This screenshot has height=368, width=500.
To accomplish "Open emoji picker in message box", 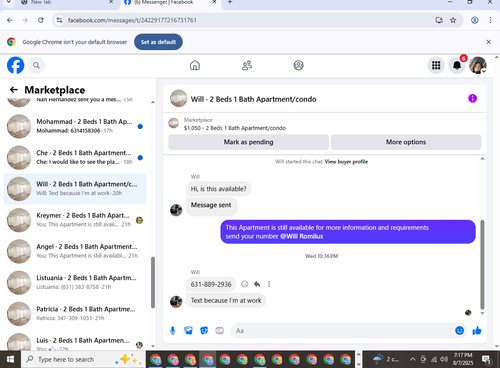I will coord(459,330).
